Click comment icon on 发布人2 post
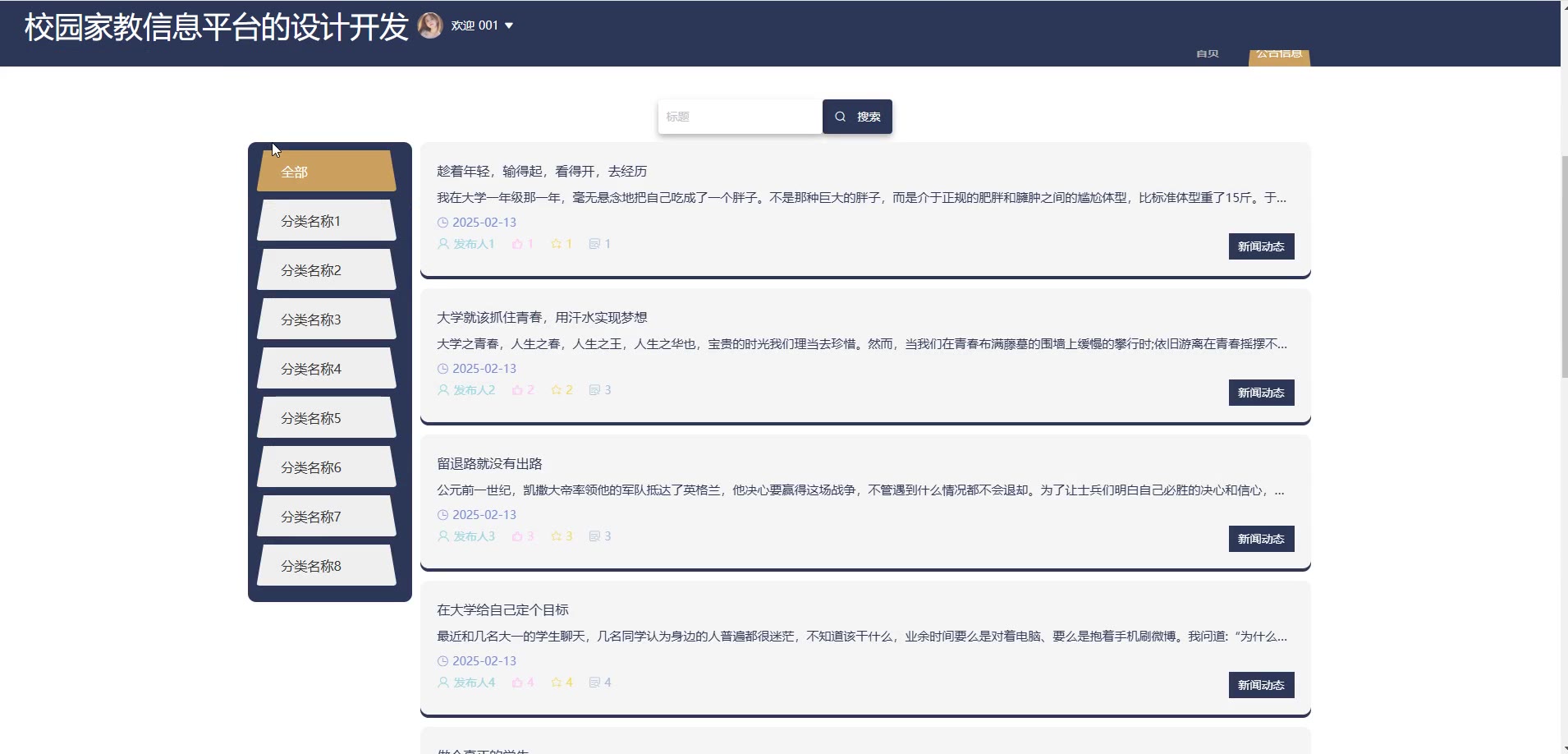Viewport: 1568px width, 754px height. (594, 390)
